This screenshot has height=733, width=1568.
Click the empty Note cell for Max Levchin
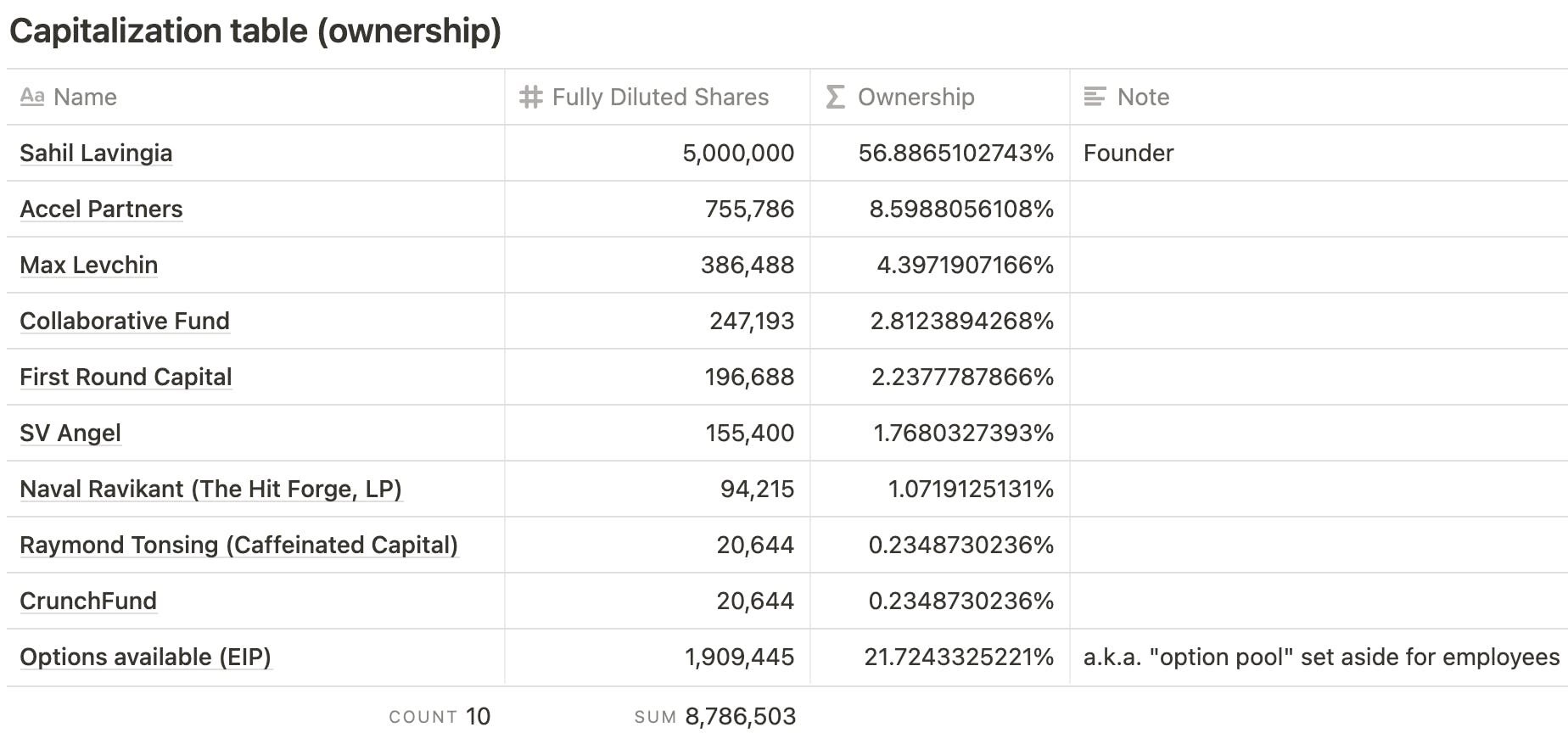1319,265
